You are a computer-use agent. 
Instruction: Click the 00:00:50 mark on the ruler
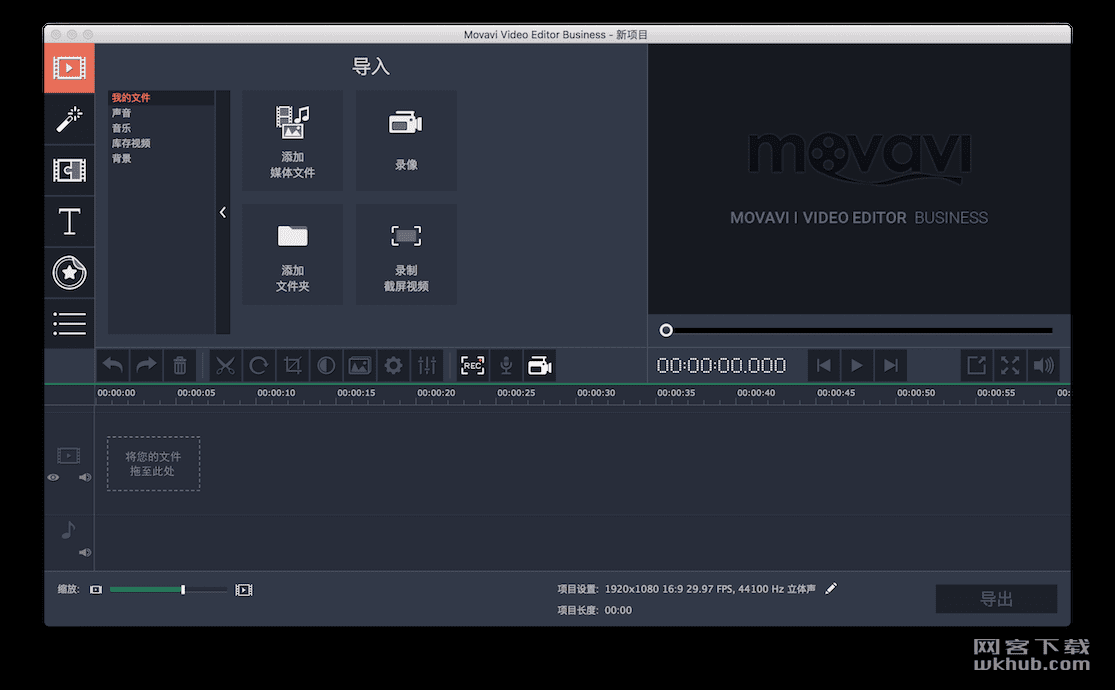coord(916,393)
